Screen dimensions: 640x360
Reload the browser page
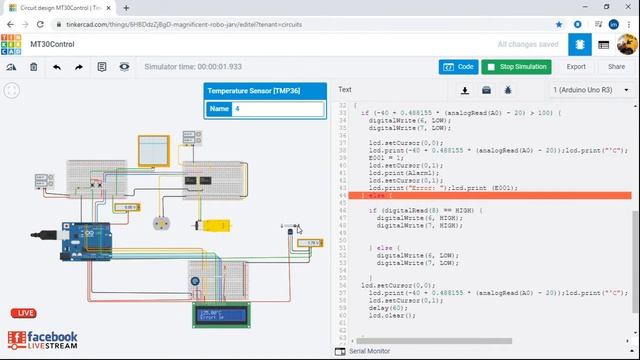[40, 24]
